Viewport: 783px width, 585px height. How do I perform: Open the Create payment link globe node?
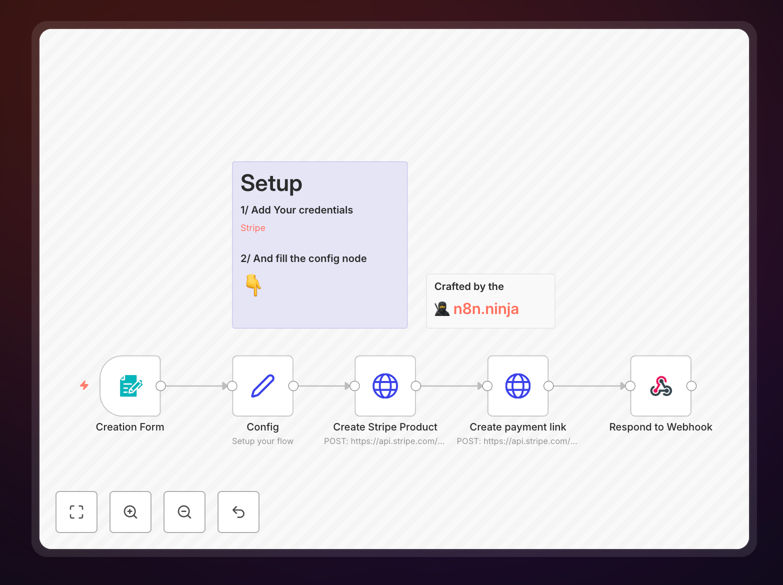pos(518,386)
